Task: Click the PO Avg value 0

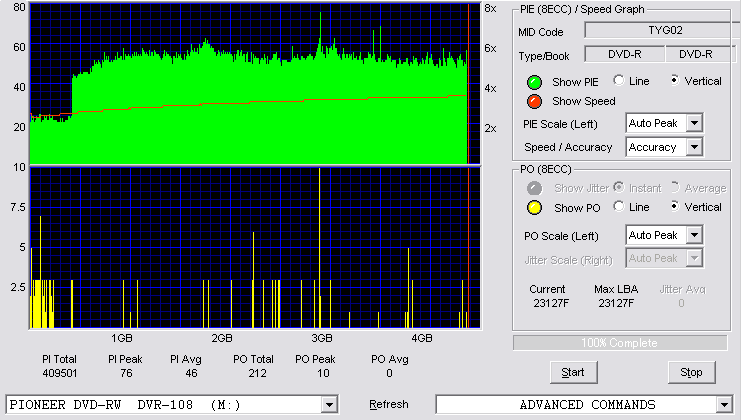Action: pos(389,373)
